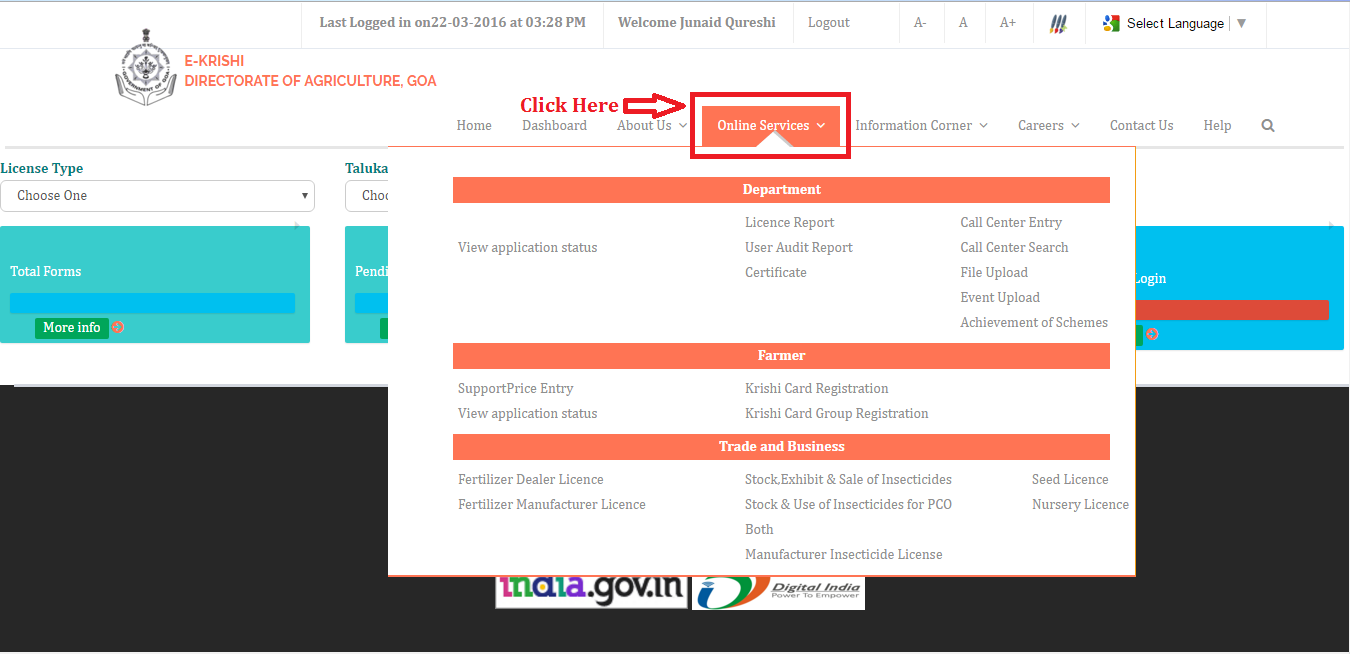Open the Dashboard menu item

tap(554, 125)
